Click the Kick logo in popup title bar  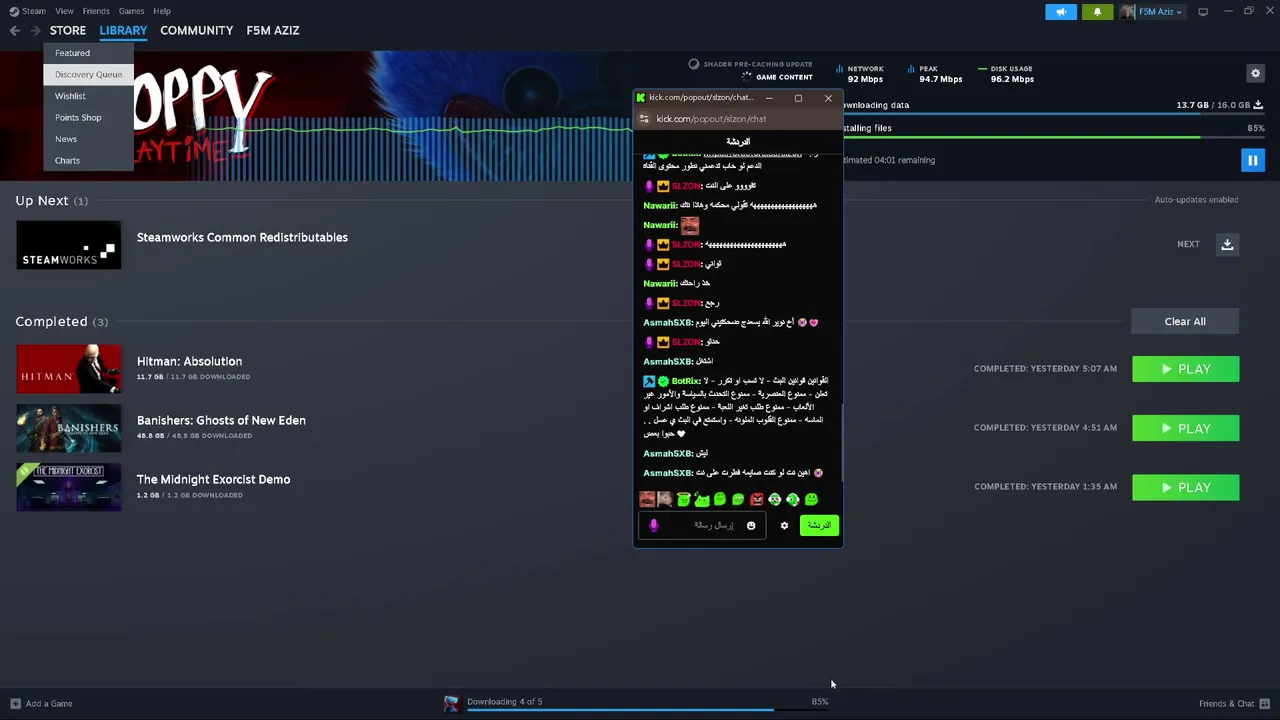[x=640, y=98]
